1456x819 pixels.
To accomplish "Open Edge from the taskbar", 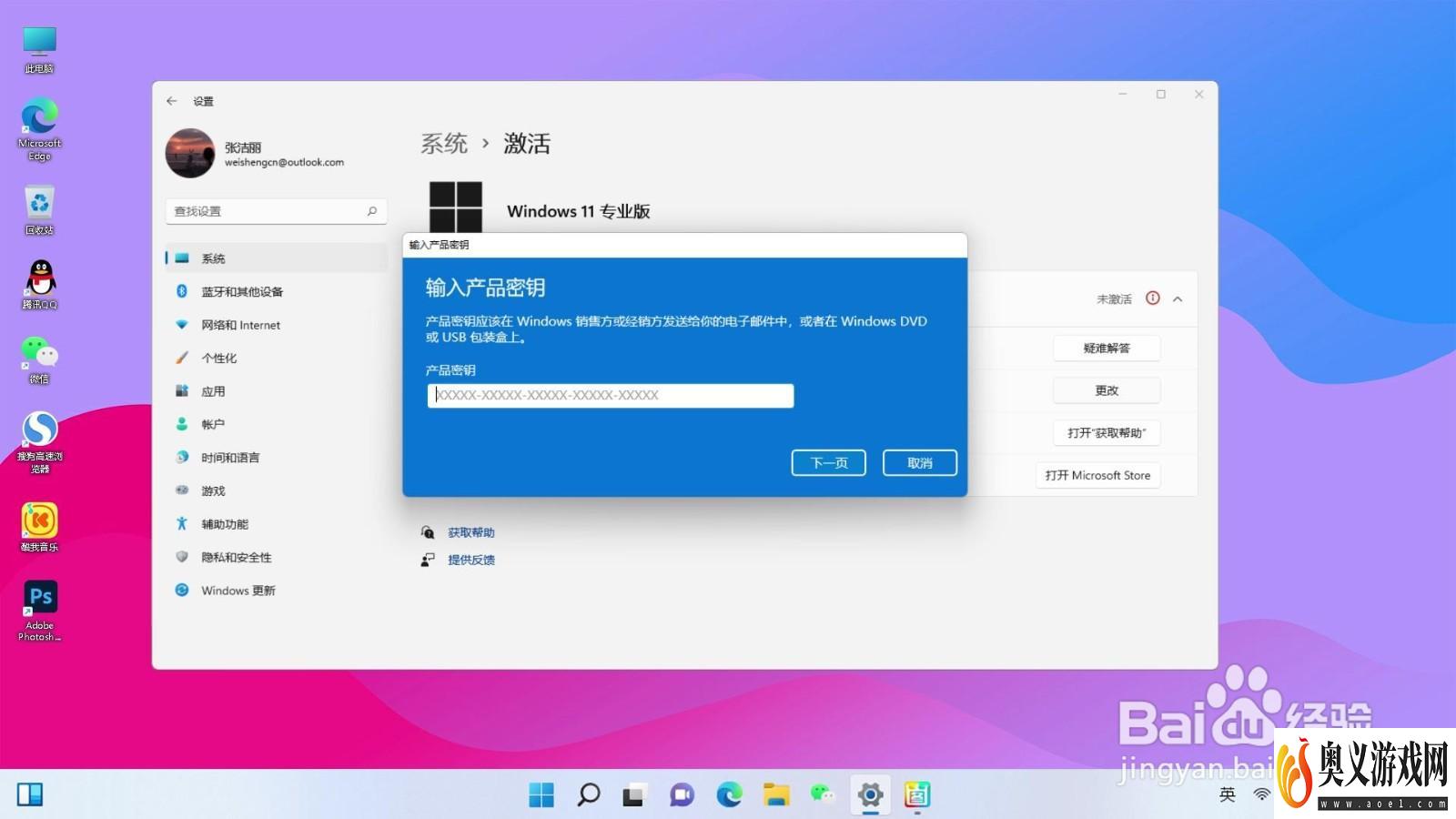I will point(729,794).
